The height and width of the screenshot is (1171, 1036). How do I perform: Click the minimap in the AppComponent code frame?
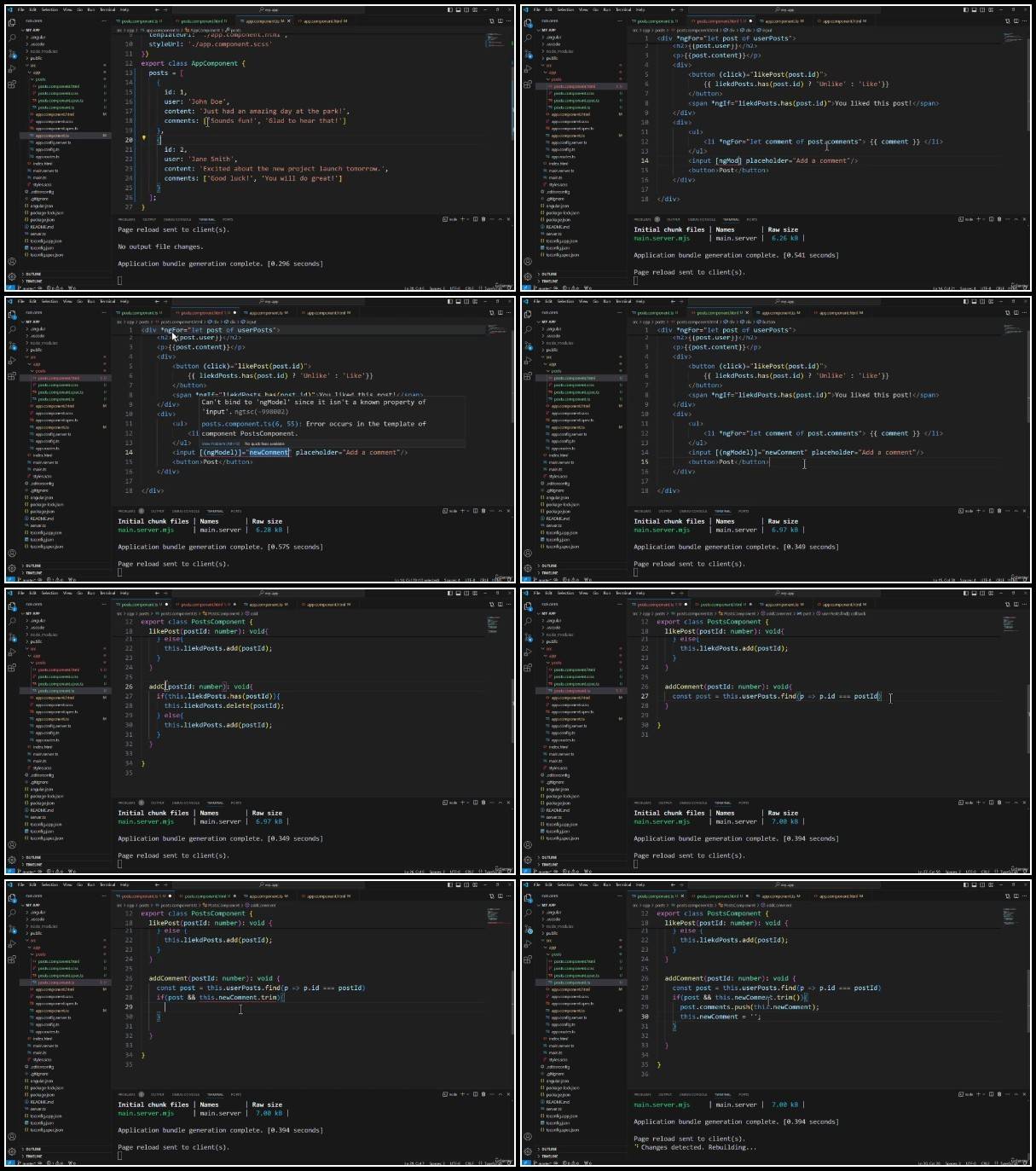[x=495, y=41]
